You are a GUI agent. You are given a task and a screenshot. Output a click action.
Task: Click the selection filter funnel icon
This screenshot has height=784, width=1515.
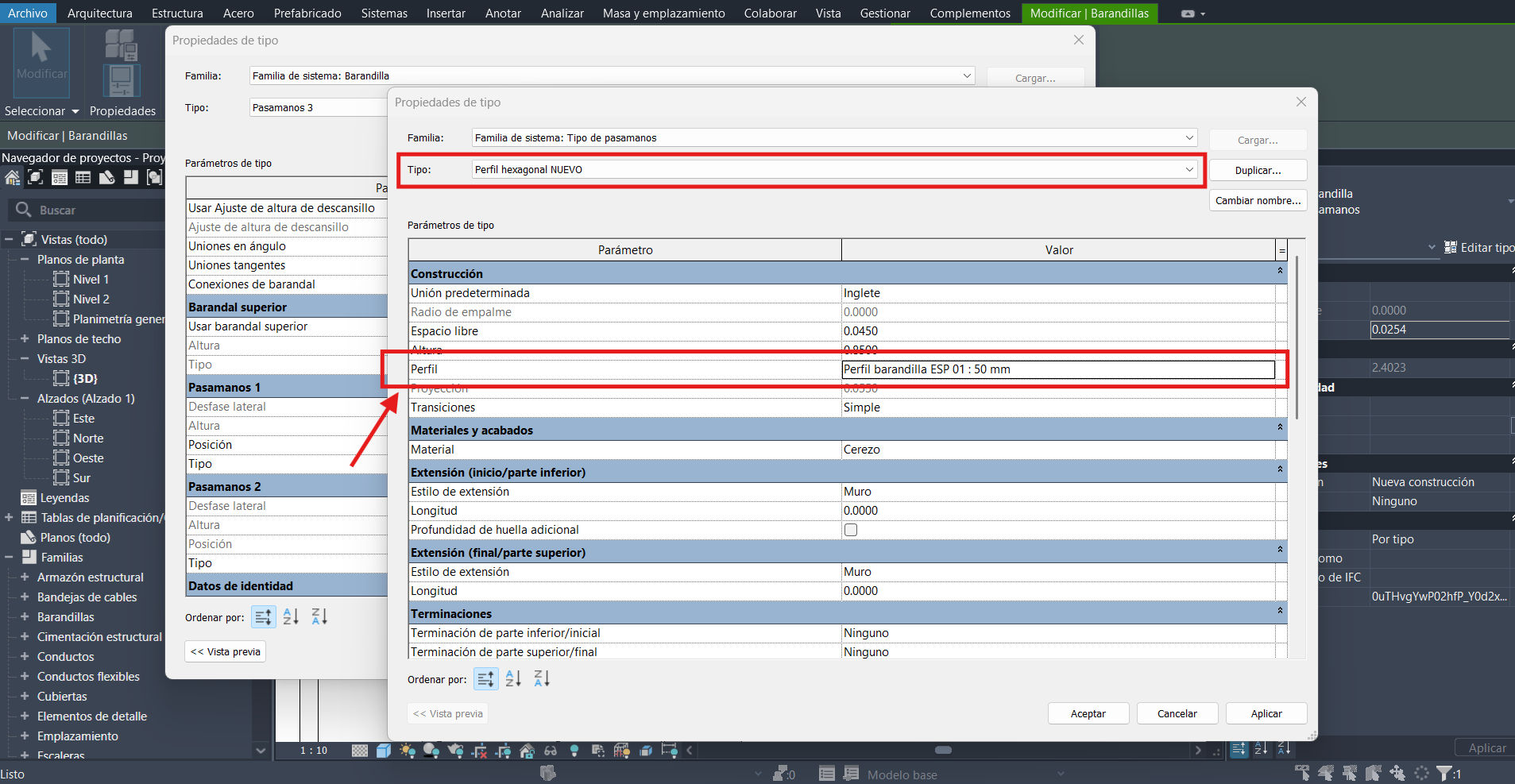(x=1444, y=773)
